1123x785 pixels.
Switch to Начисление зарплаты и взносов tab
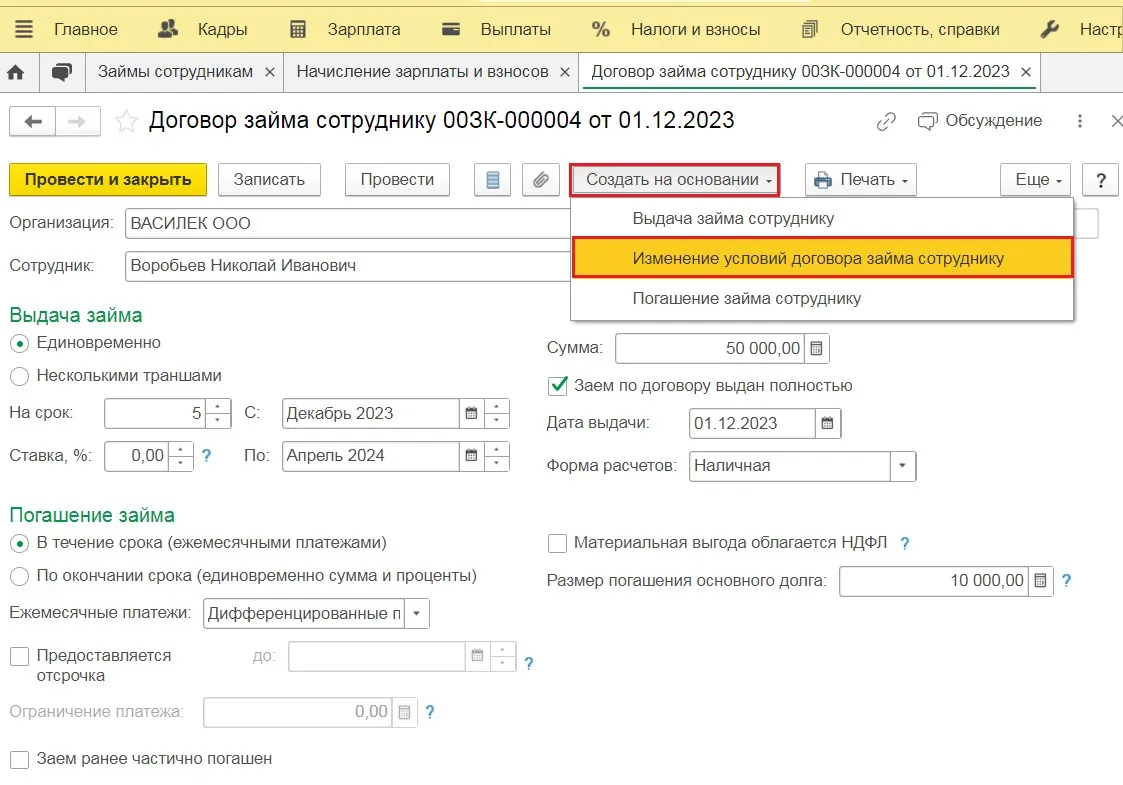pyautogui.click(x=422, y=72)
